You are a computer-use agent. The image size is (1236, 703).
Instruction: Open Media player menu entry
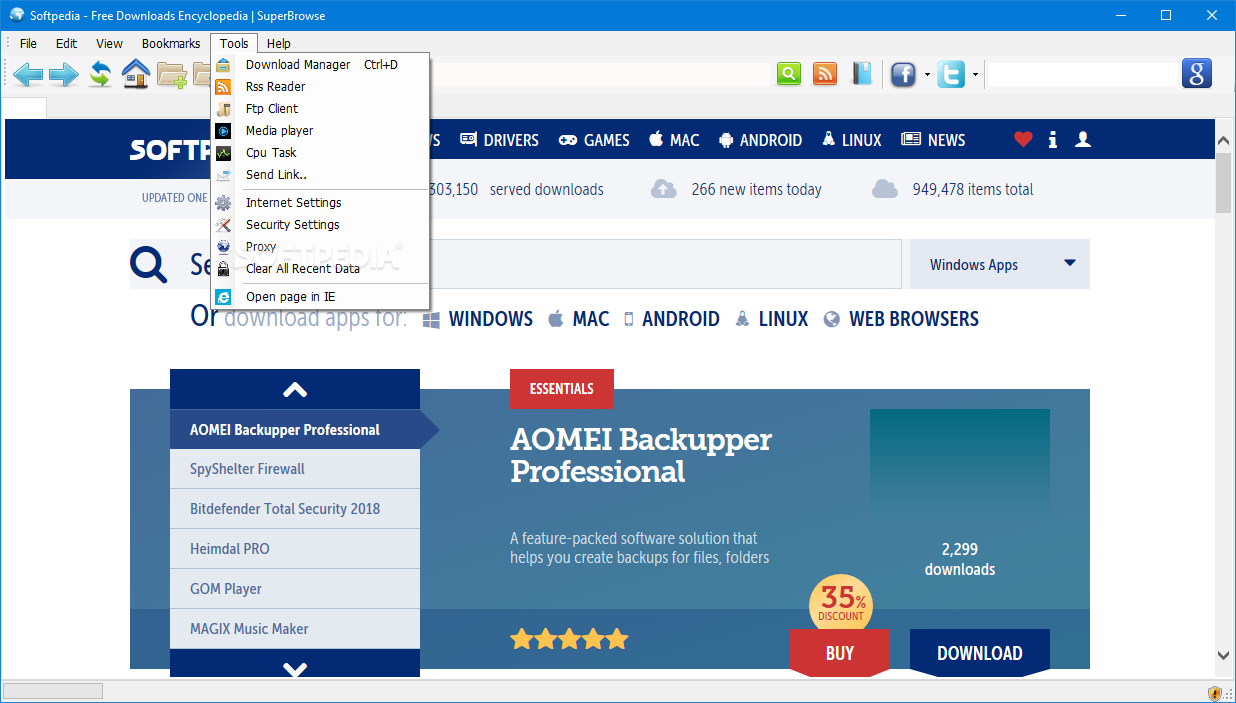point(320,130)
